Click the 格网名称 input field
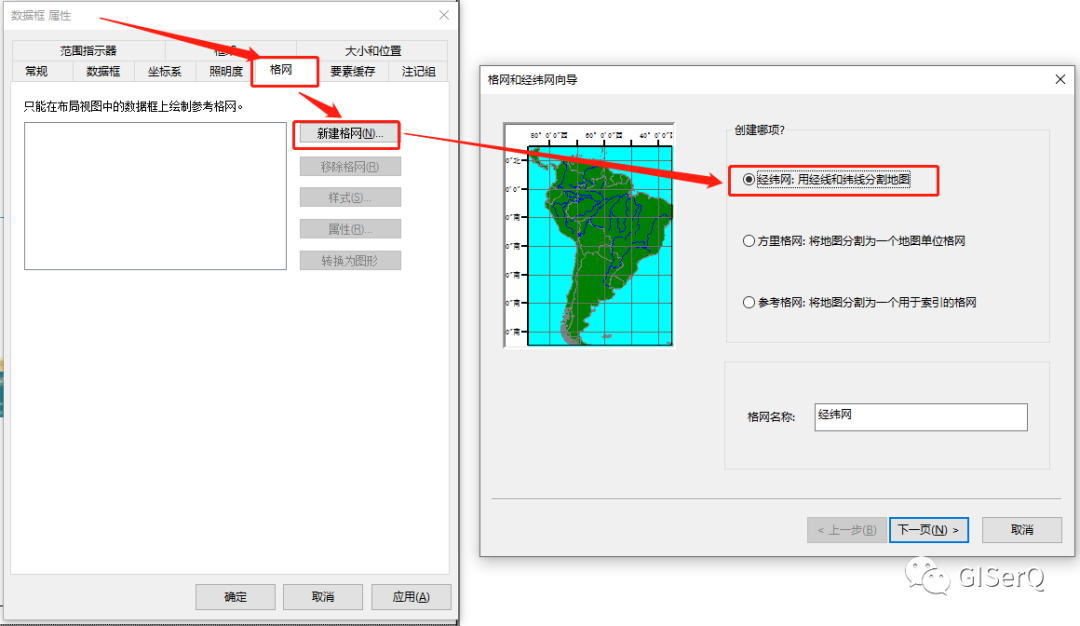 (x=920, y=417)
